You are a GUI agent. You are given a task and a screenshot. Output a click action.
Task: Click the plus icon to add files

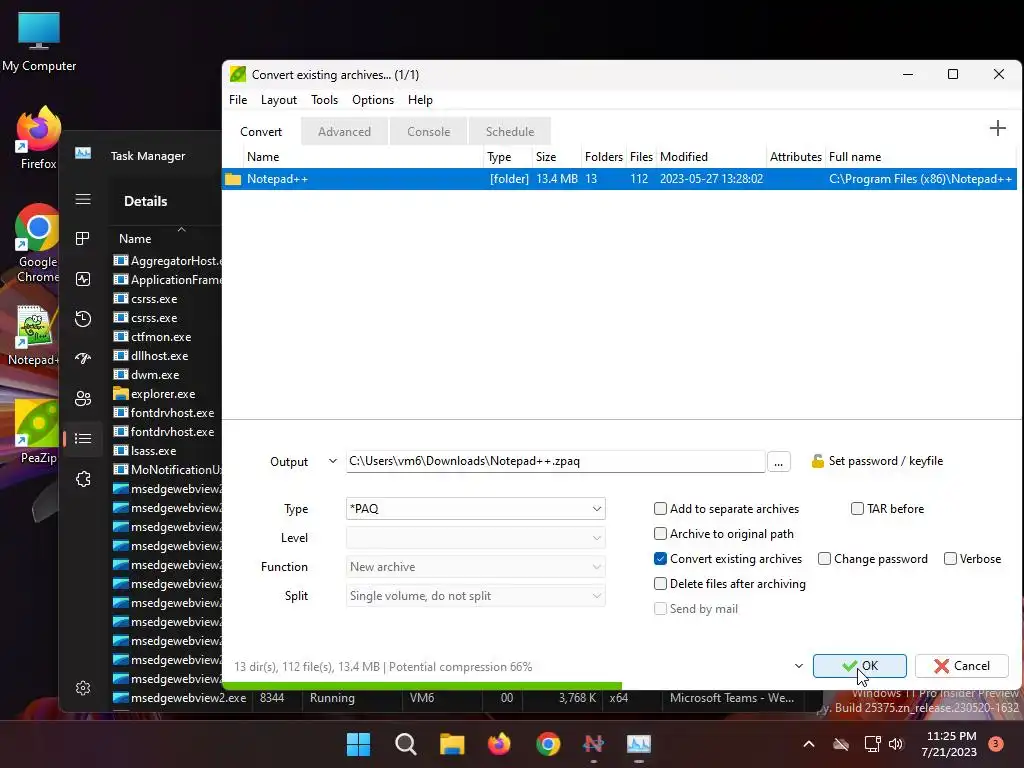tap(997, 128)
